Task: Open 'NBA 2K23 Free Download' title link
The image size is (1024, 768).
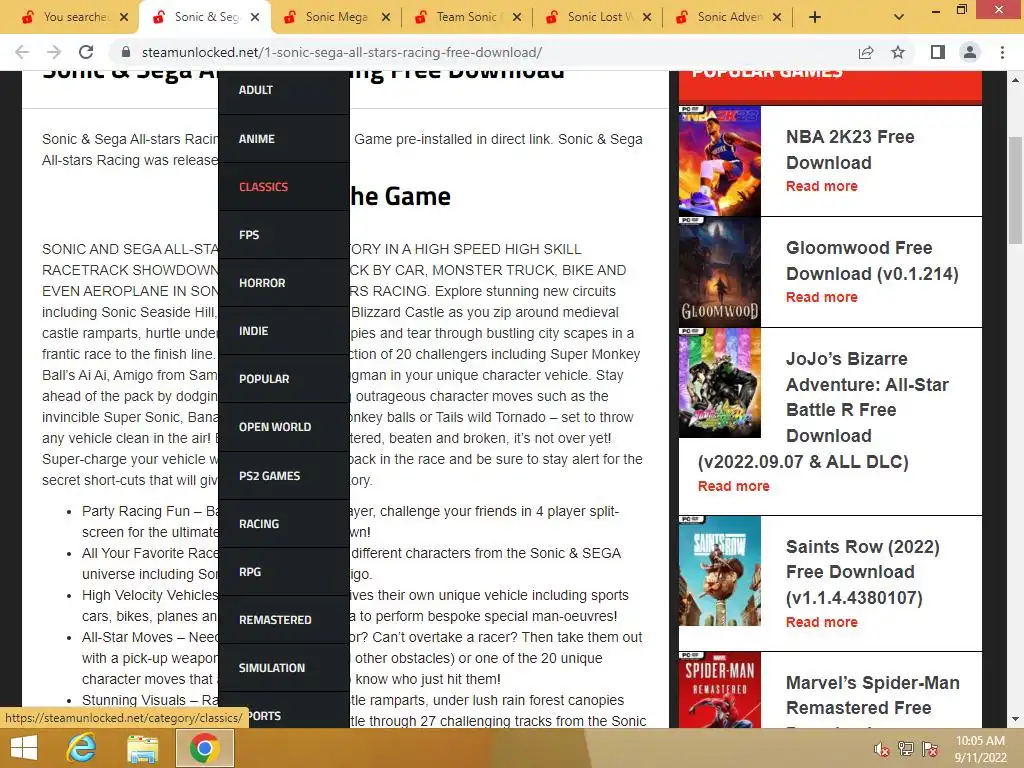Action: click(850, 150)
